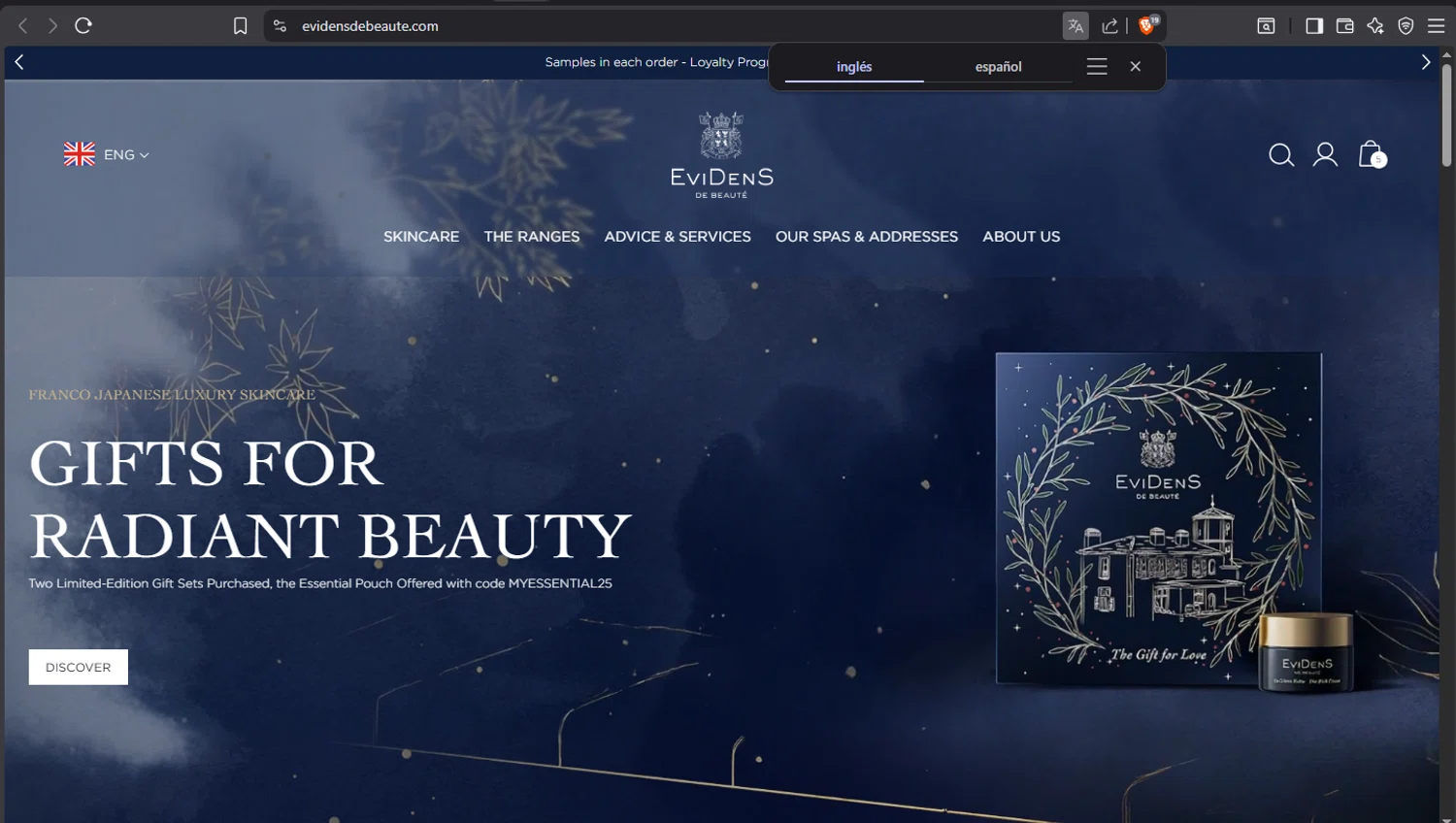Open the tab search icon in the toolbar
The width and height of the screenshot is (1456, 823).
tap(1266, 26)
